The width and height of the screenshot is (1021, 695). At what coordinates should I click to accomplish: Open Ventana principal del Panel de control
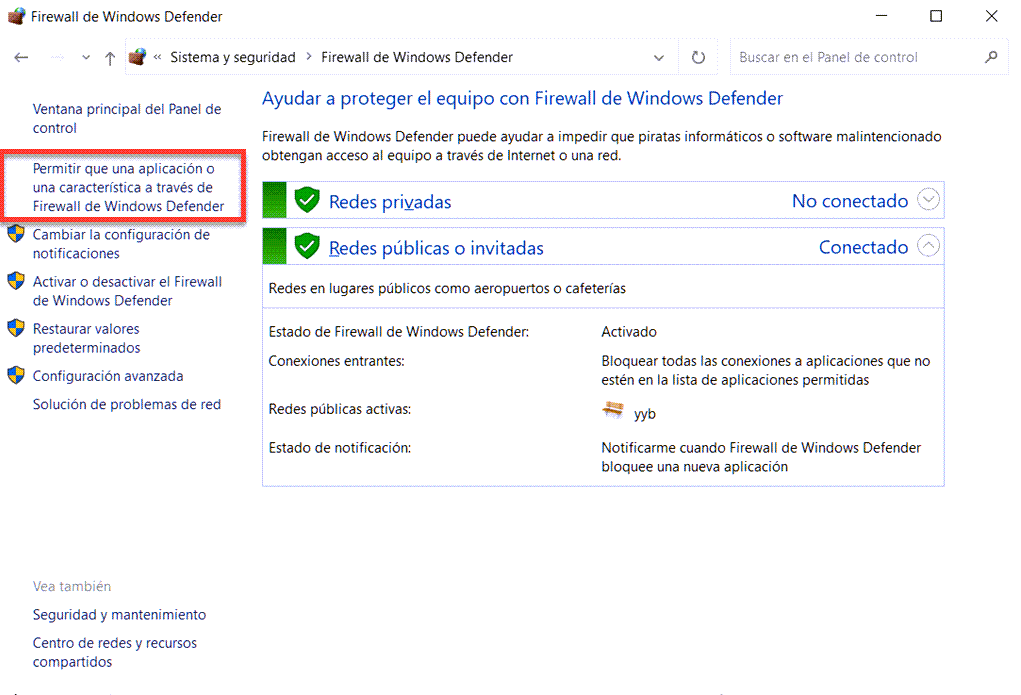pyautogui.click(x=127, y=119)
